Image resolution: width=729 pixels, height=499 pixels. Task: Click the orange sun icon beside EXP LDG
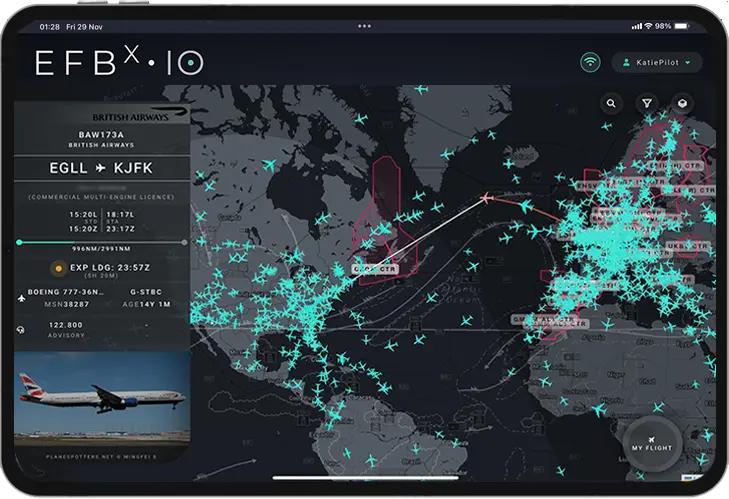click(x=58, y=267)
